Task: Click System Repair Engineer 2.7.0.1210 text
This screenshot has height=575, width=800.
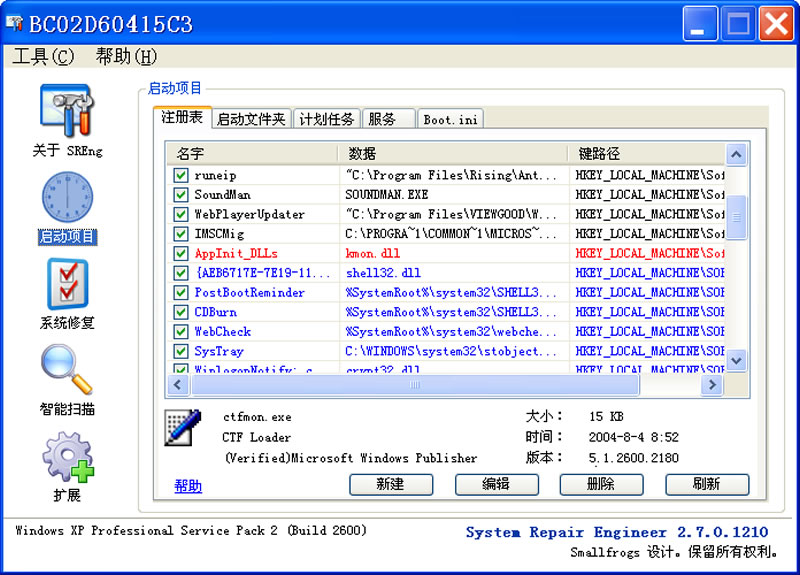Action: click(x=617, y=532)
